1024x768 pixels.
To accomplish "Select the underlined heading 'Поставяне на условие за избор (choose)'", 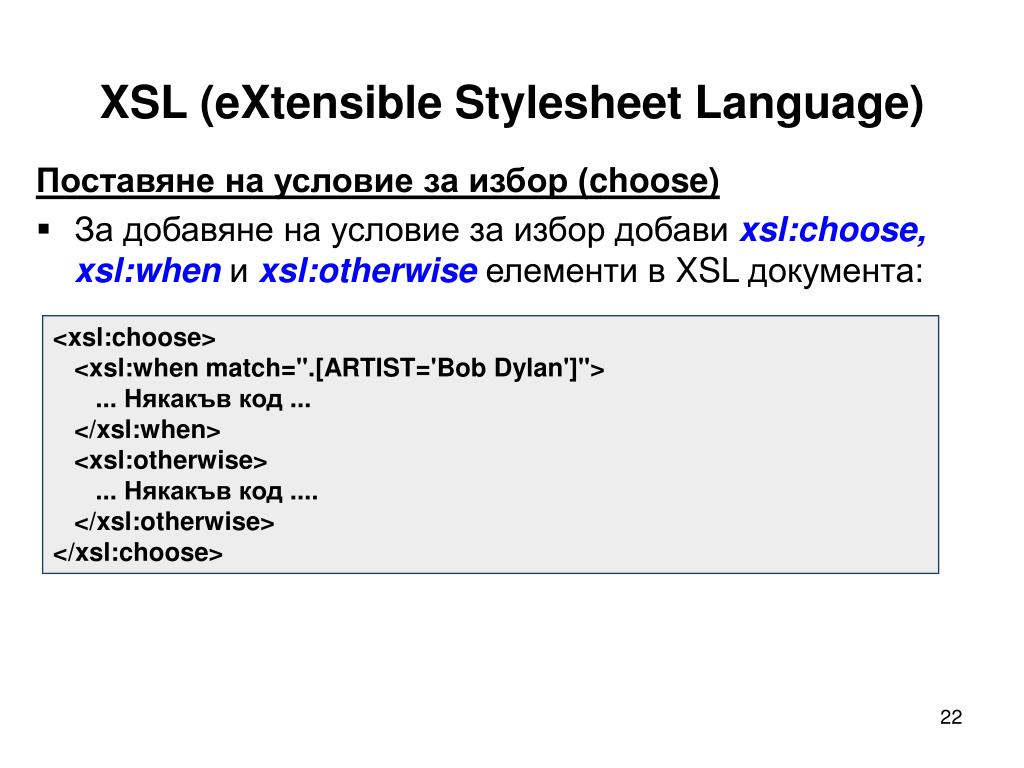I will 377,181.
